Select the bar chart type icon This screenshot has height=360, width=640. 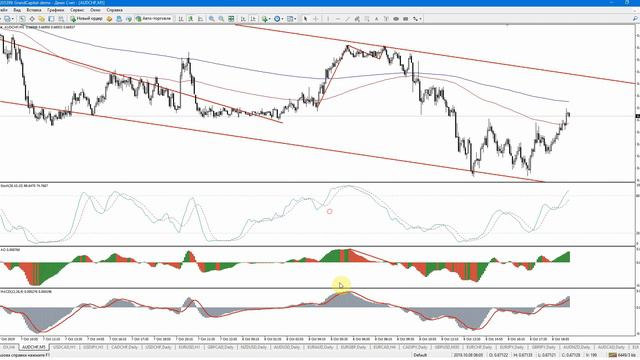181,19
